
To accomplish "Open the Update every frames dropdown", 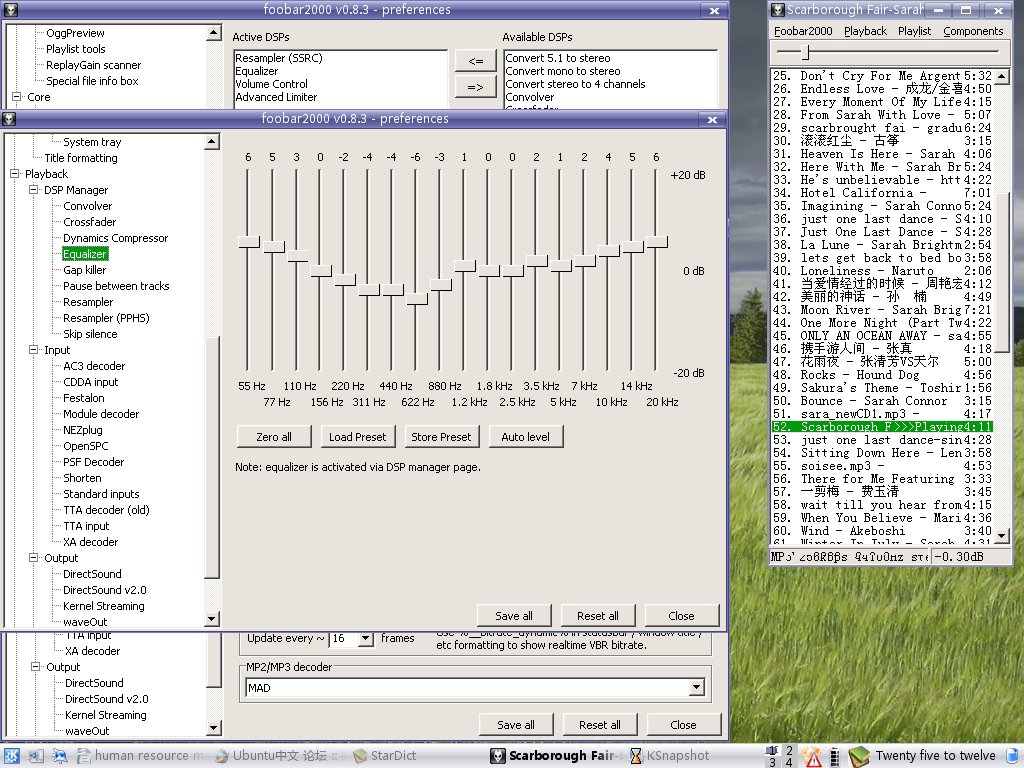I will (366, 639).
